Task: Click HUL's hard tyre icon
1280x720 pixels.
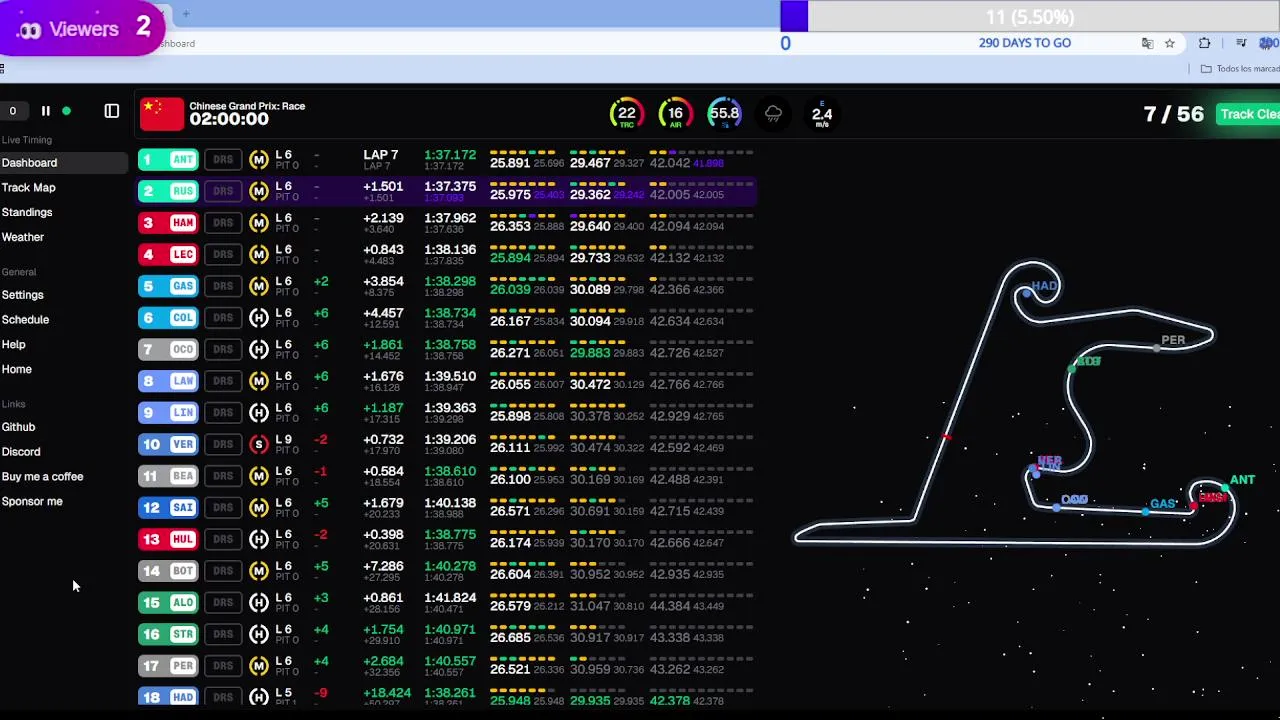Action: pos(259,539)
